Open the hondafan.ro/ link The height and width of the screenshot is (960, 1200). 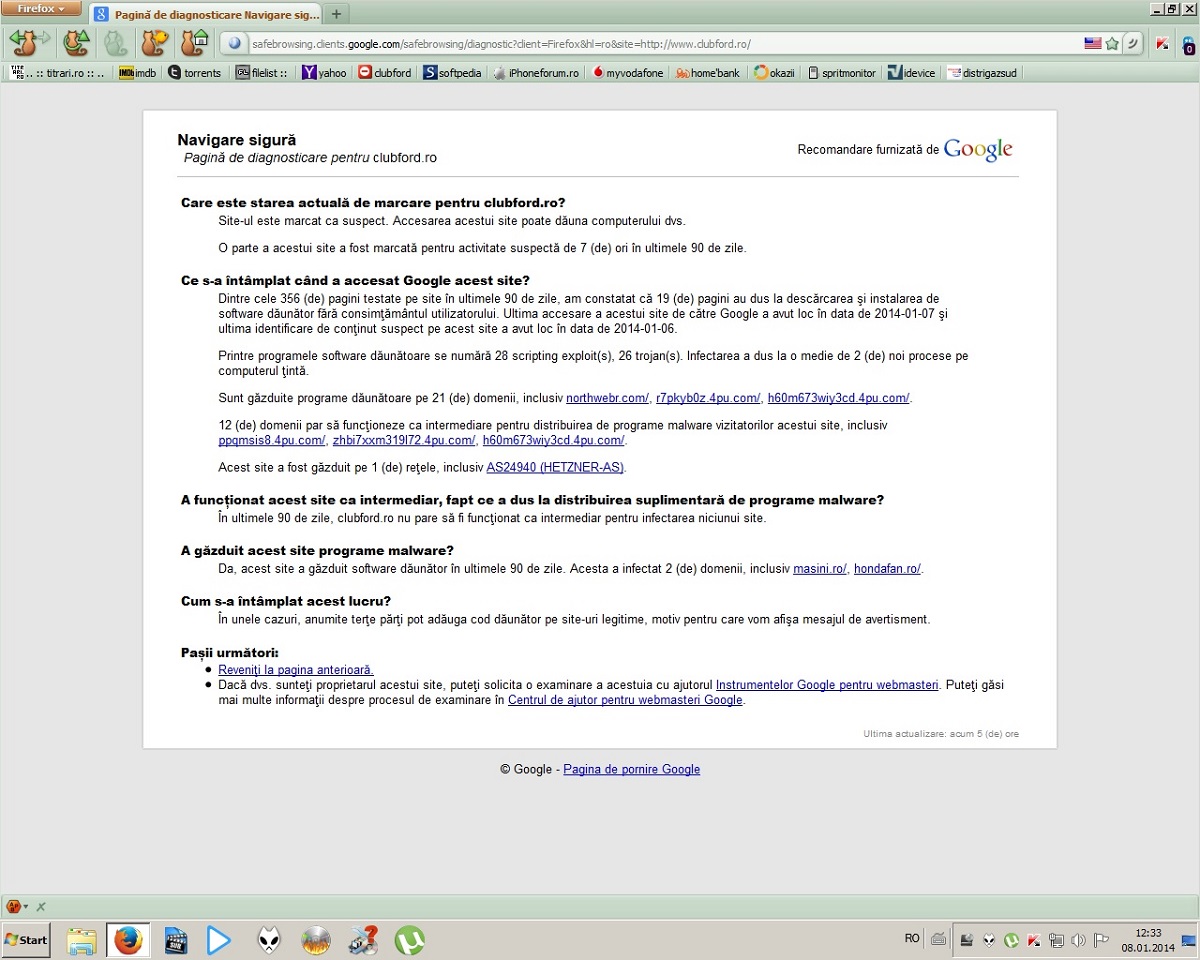click(x=887, y=569)
